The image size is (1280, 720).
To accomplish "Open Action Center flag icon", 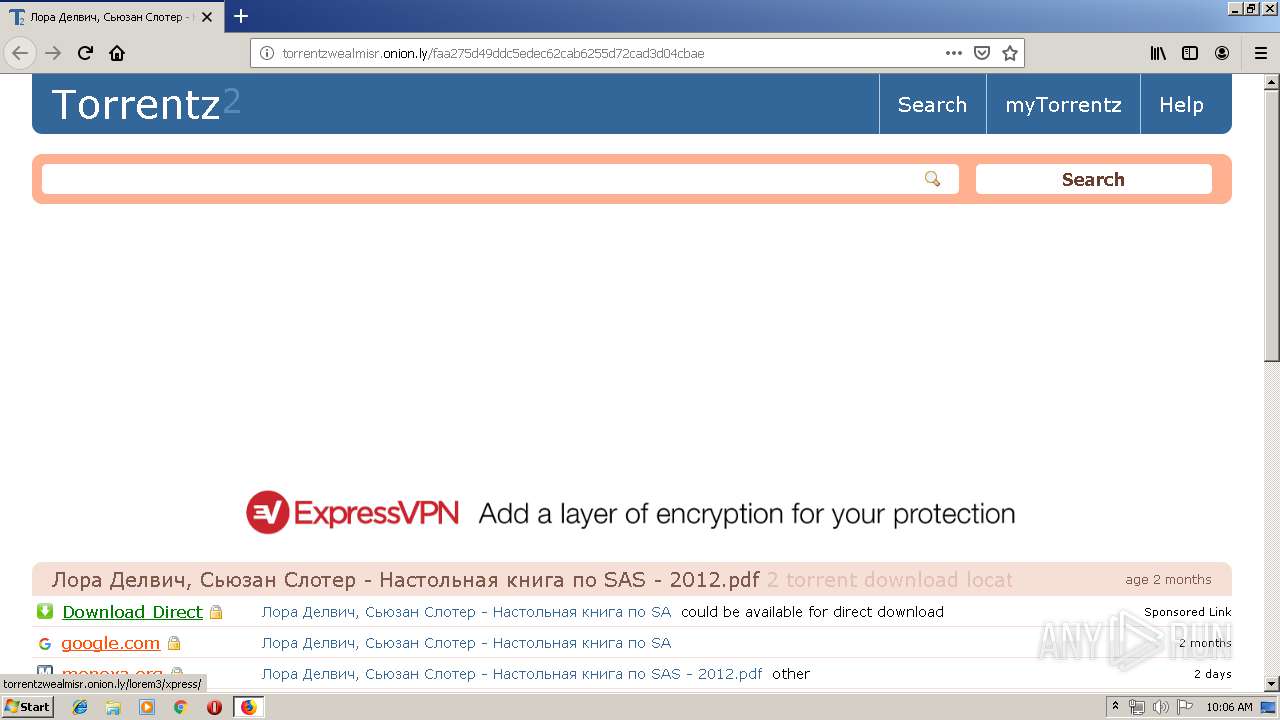I will click(1185, 707).
